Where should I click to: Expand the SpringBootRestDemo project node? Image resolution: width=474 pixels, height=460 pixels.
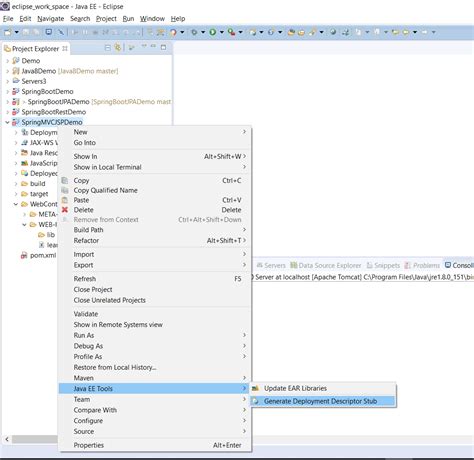tap(7, 112)
